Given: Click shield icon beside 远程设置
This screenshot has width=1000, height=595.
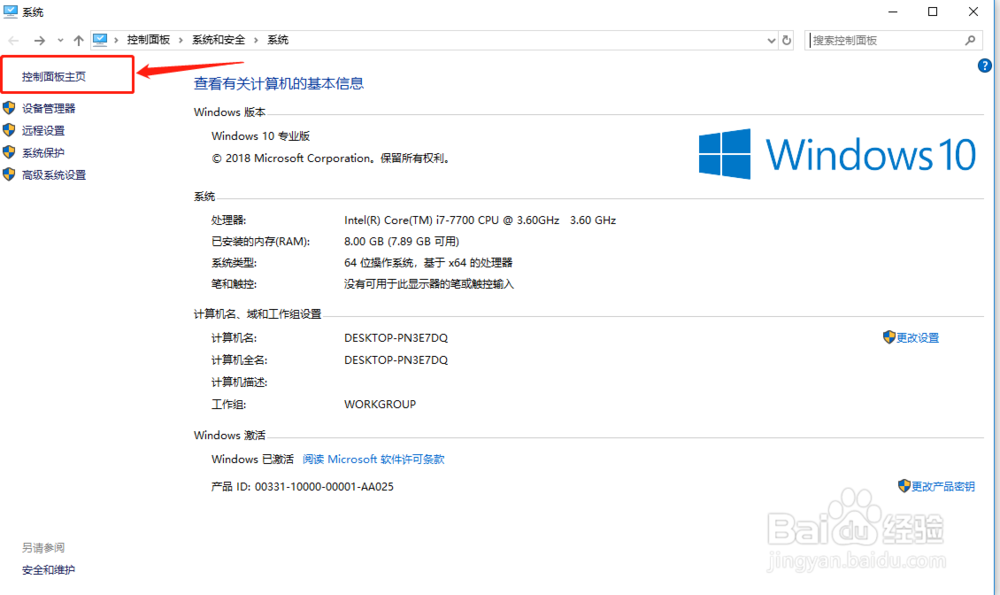Looking at the screenshot, I should 9,130.
